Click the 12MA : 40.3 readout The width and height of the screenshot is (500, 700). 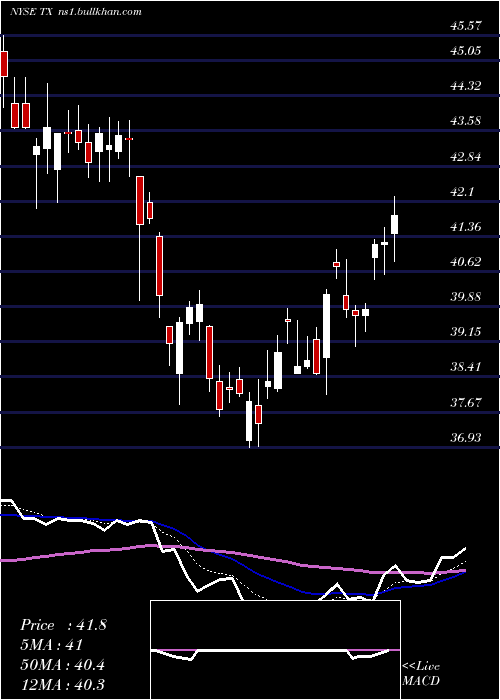point(62,685)
